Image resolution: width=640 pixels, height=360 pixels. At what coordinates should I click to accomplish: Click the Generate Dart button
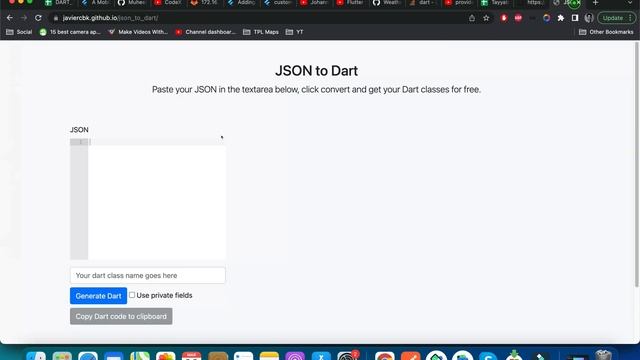pos(98,296)
